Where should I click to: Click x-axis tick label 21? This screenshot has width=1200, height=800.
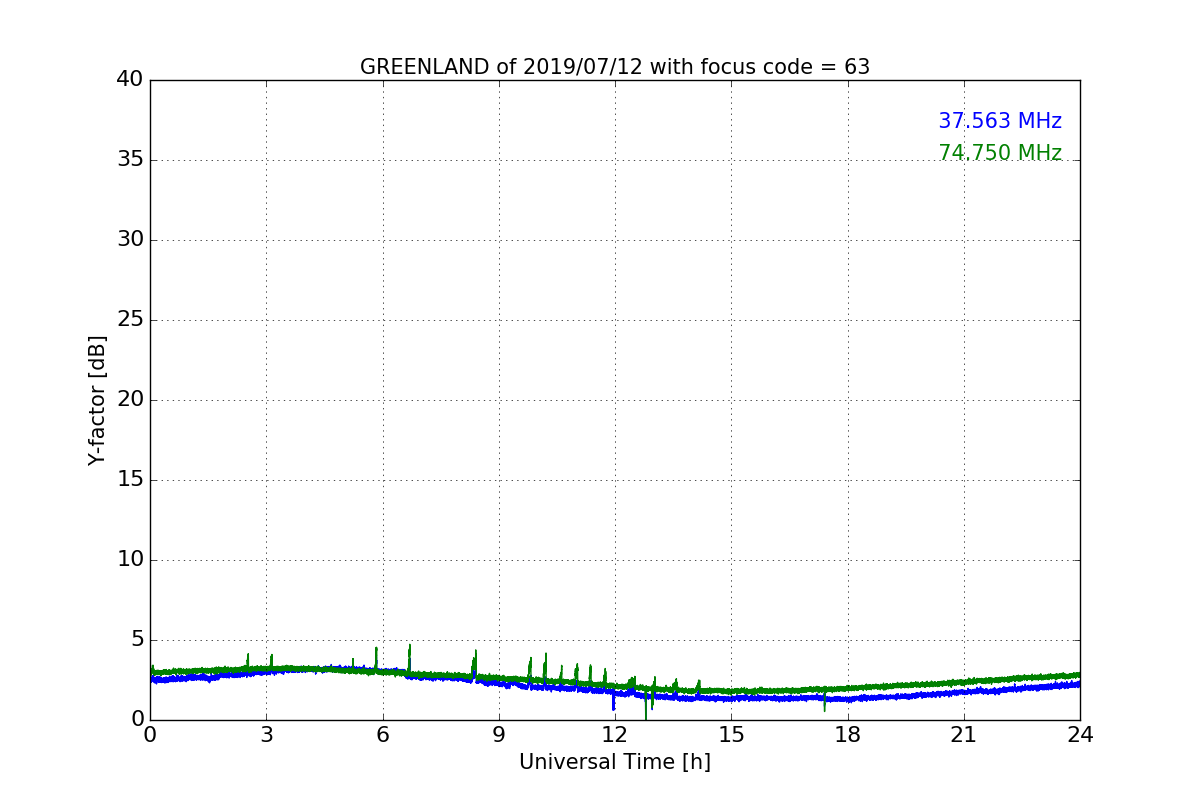(x=964, y=735)
